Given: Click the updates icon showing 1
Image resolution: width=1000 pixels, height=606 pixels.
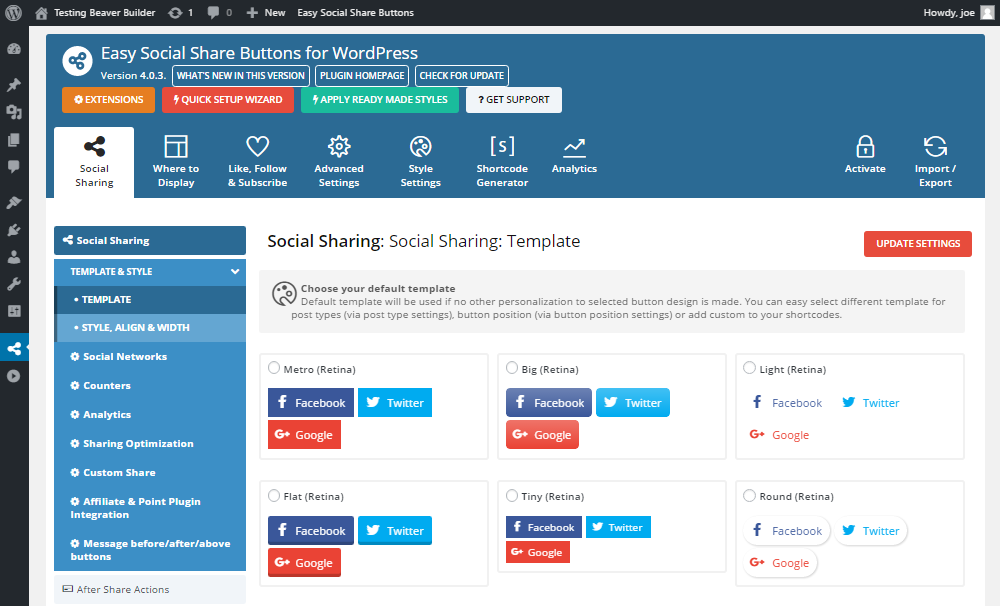Looking at the screenshot, I should click(x=180, y=13).
